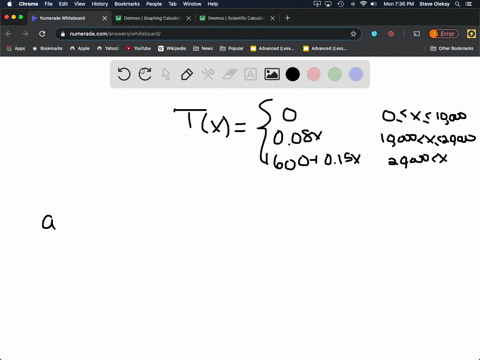Open a new browser tab
The image size is (480, 360).
287,18
